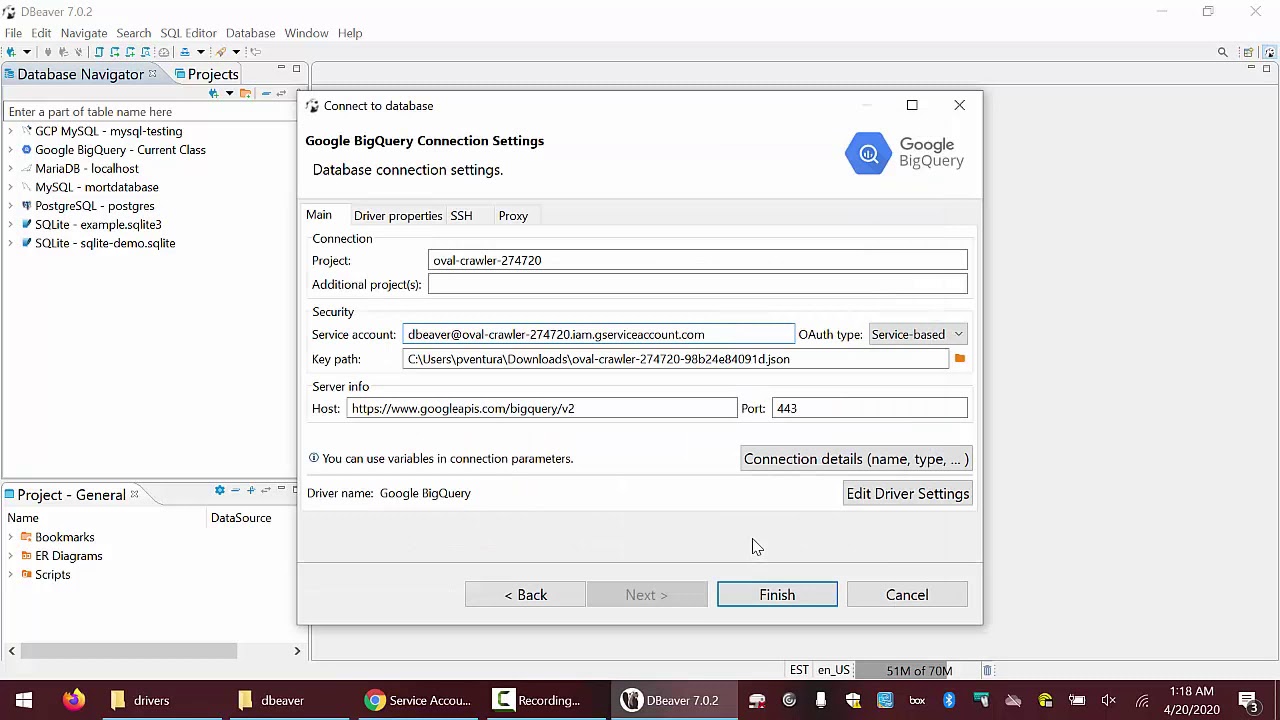Expand the Bookmarks folder

point(11,537)
